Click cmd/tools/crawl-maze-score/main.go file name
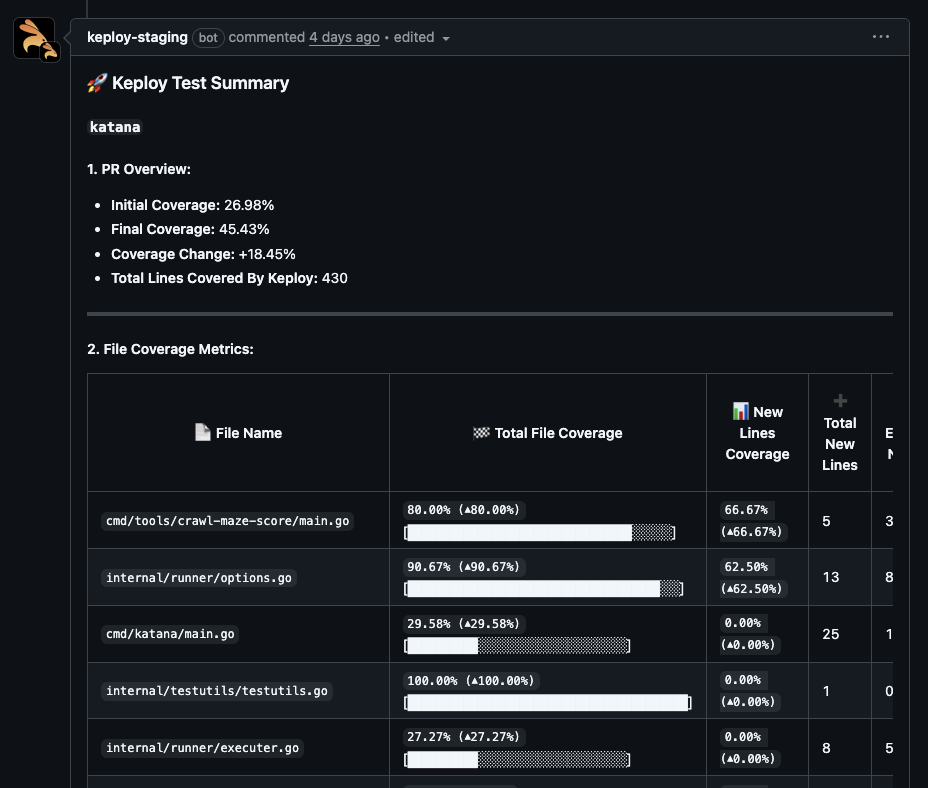The width and height of the screenshot is (928, 788). (227, 521)
